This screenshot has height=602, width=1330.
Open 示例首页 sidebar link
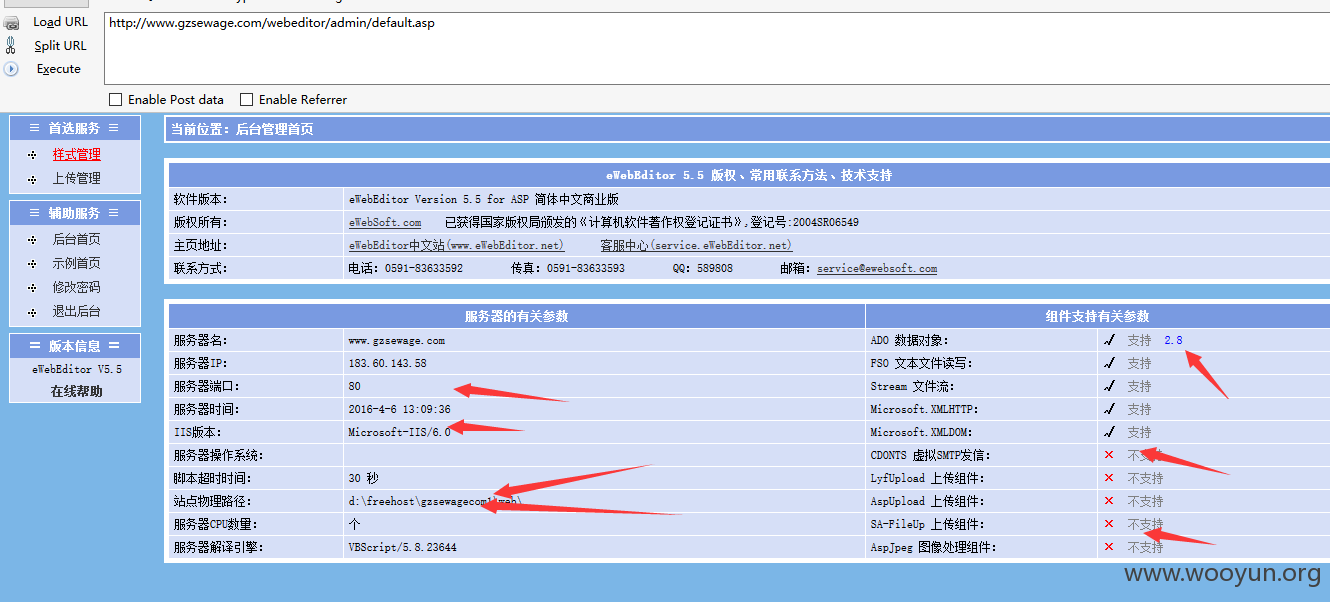[77, 263]
